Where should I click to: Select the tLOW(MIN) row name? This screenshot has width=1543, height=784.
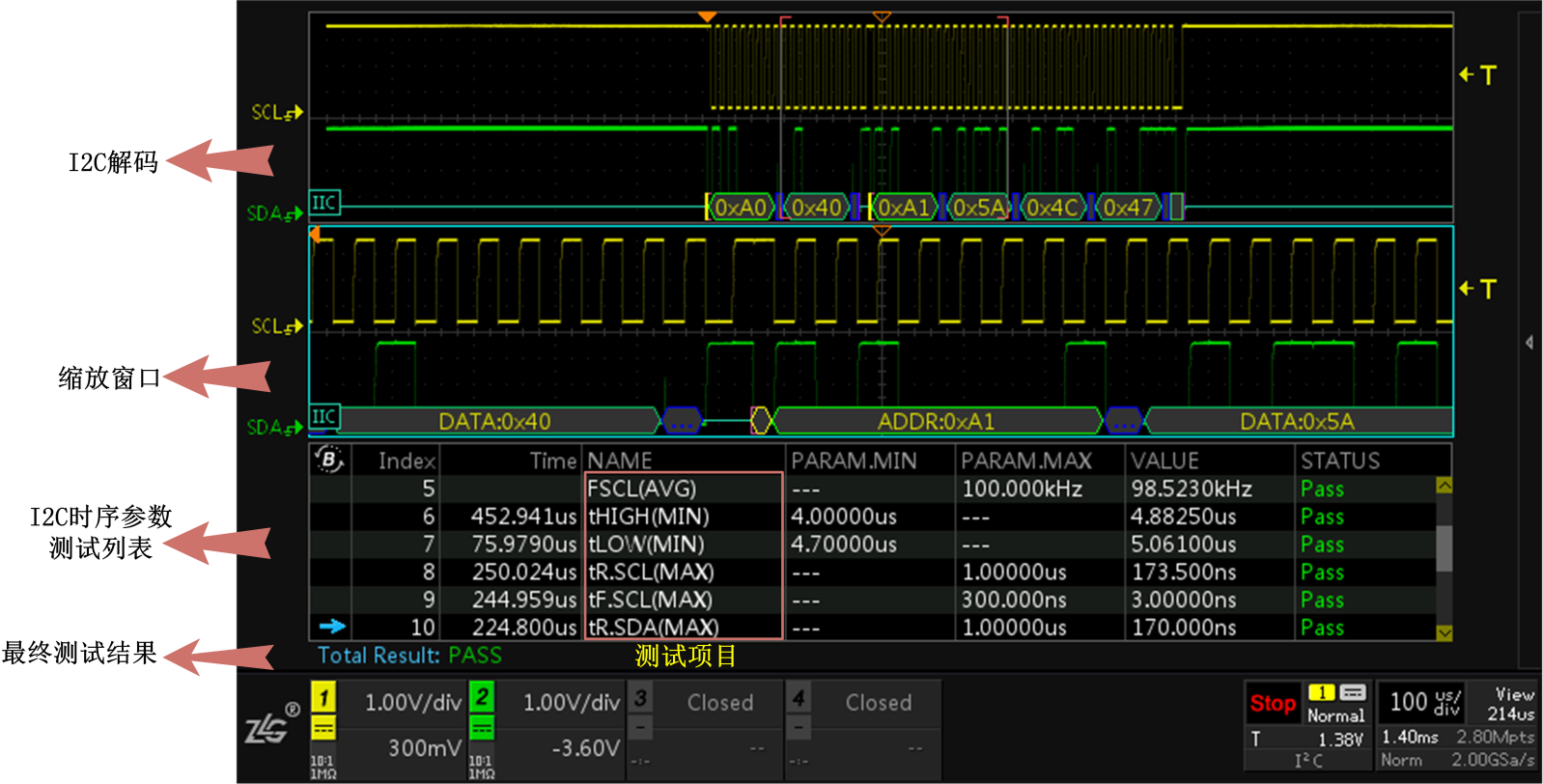646,545
